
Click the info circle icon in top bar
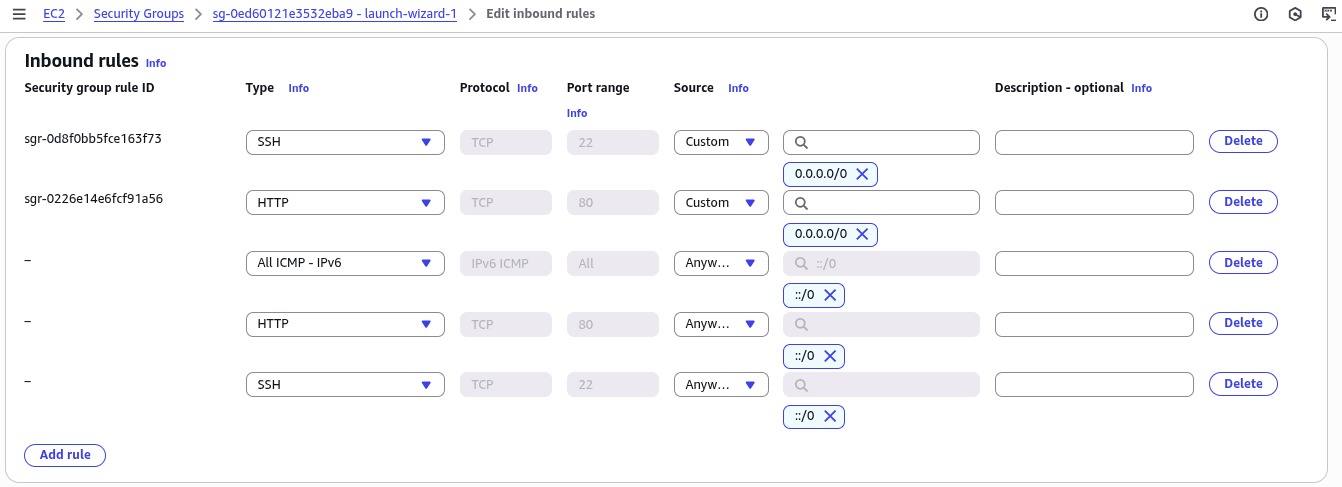click(x=1261, y=14)
